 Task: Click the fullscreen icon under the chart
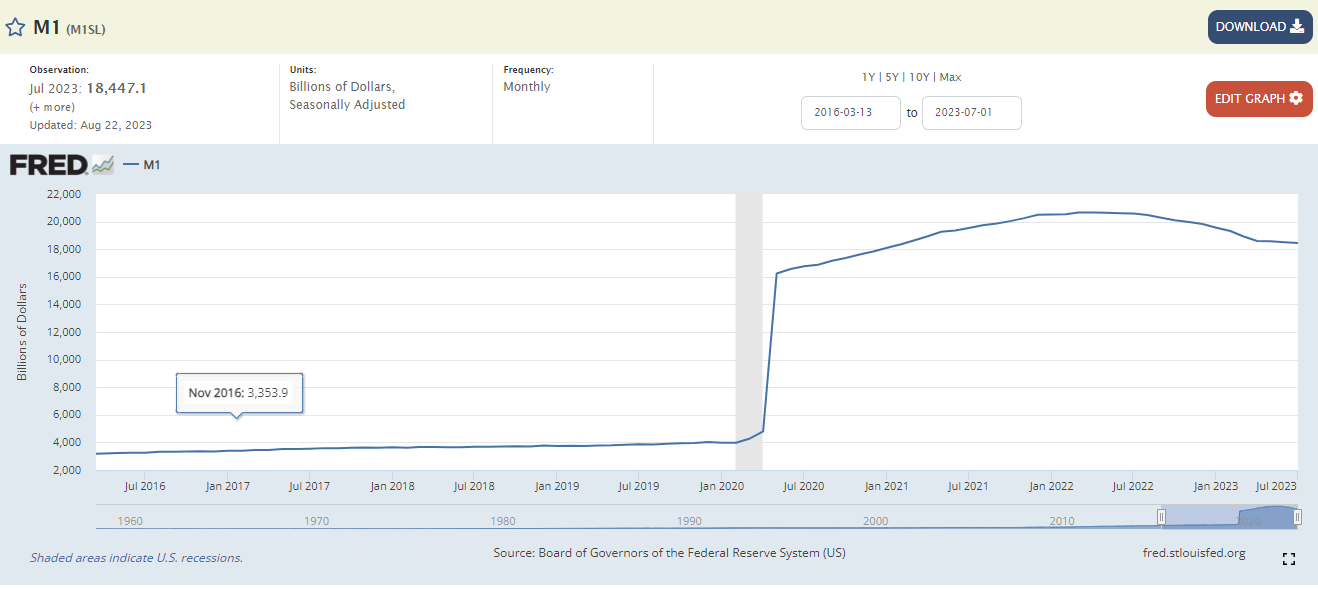[x=1288, y=559]
